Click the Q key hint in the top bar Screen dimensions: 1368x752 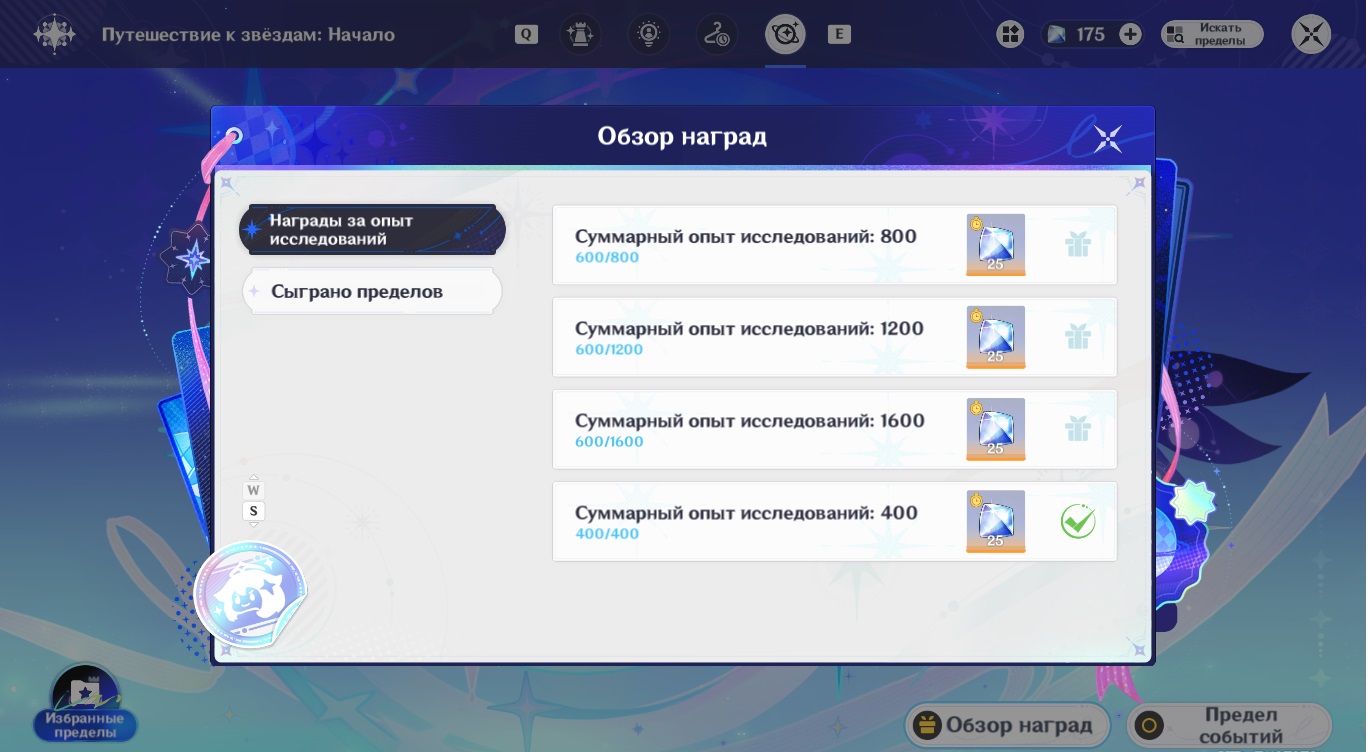[526, 35]
